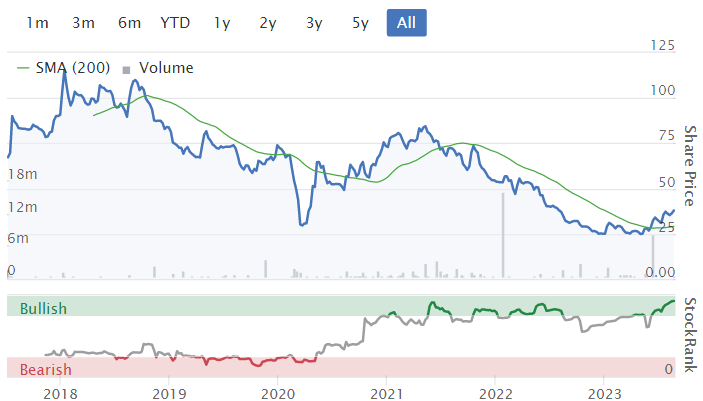This screenshot has width=703, height=401.
Task: Switch to the 1y view
Action: [x=222, y=23]
